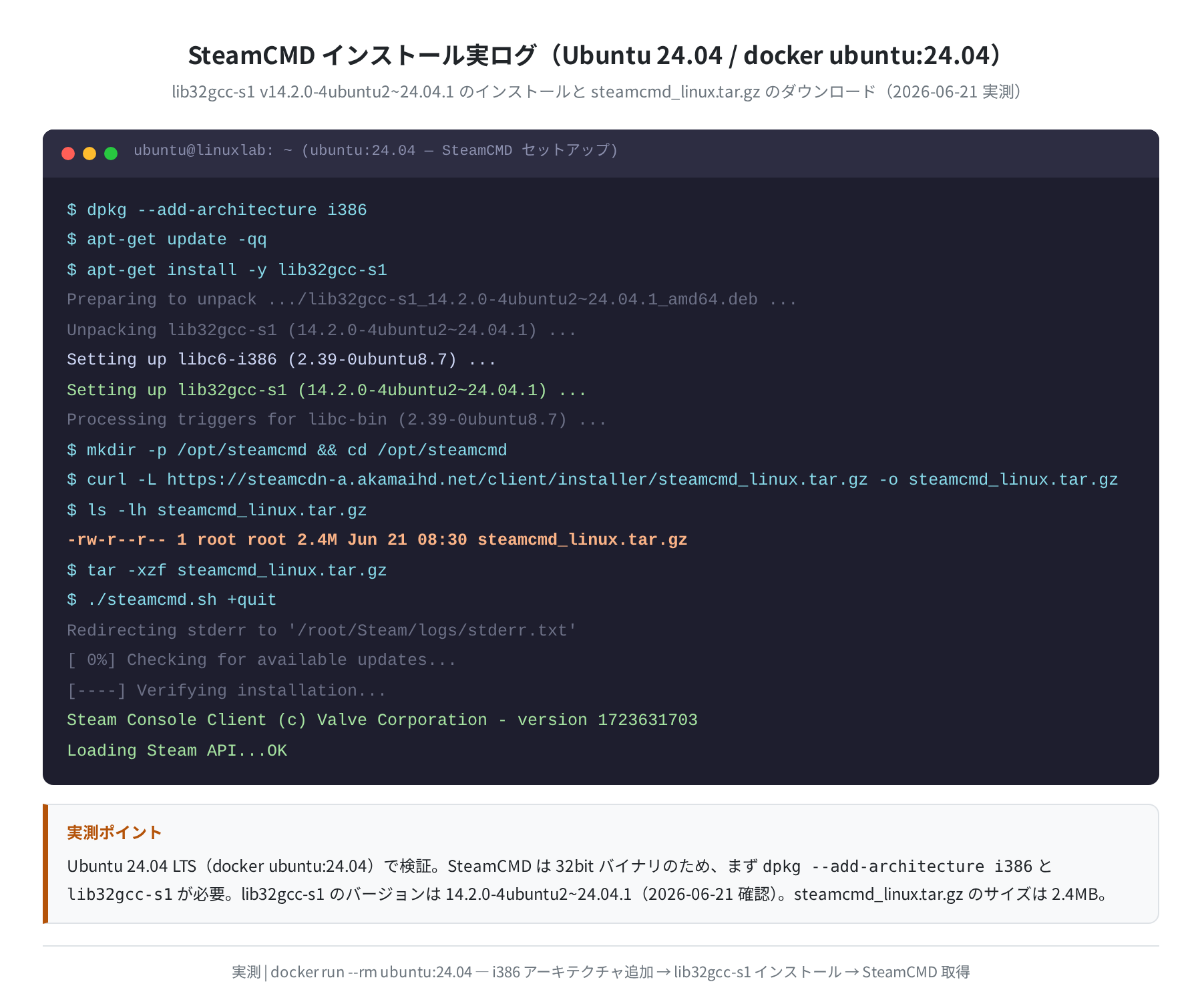Click the green 'Setting up lib32gcc-s1' line

327,390
